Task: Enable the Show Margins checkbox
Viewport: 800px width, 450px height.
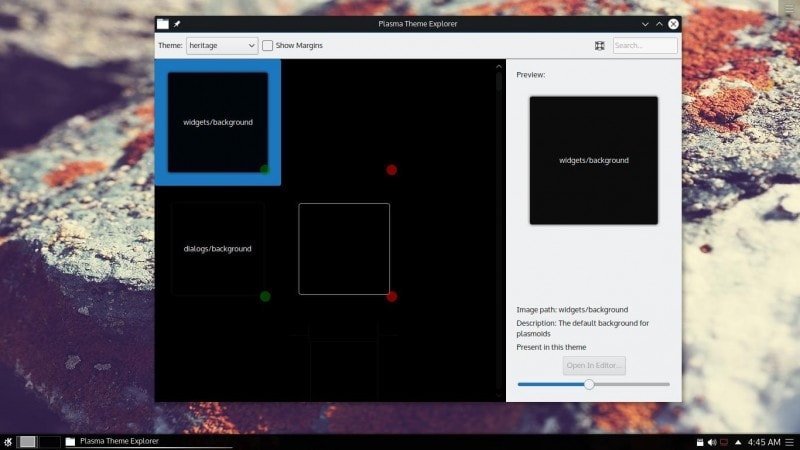Action: coord(267,45)
